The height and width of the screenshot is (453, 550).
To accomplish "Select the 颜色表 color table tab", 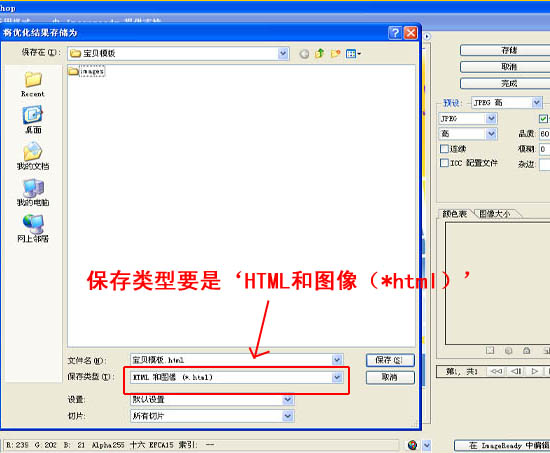I will tap(455, 213).
